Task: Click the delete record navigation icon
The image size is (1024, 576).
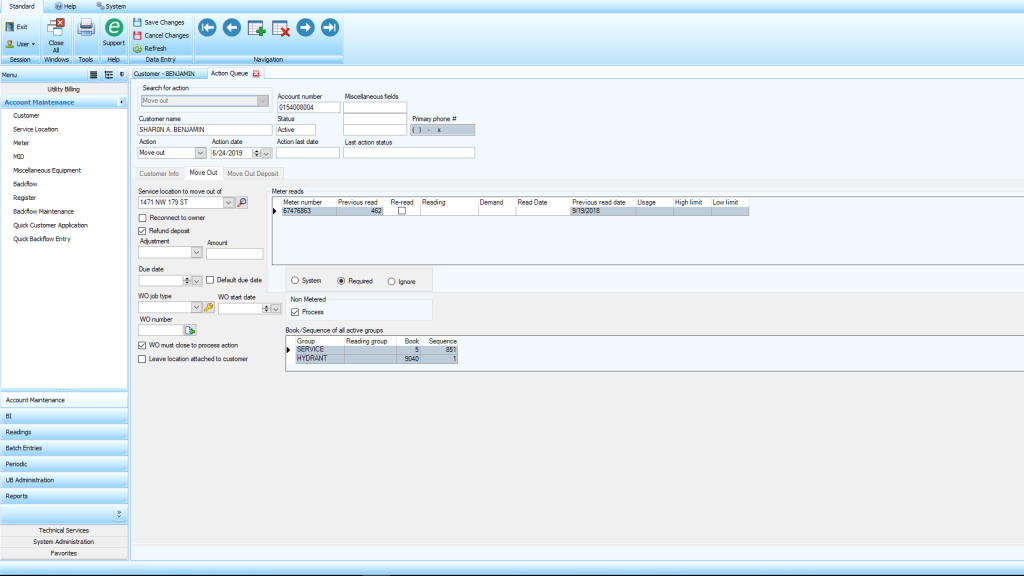Action: [279, 28]
